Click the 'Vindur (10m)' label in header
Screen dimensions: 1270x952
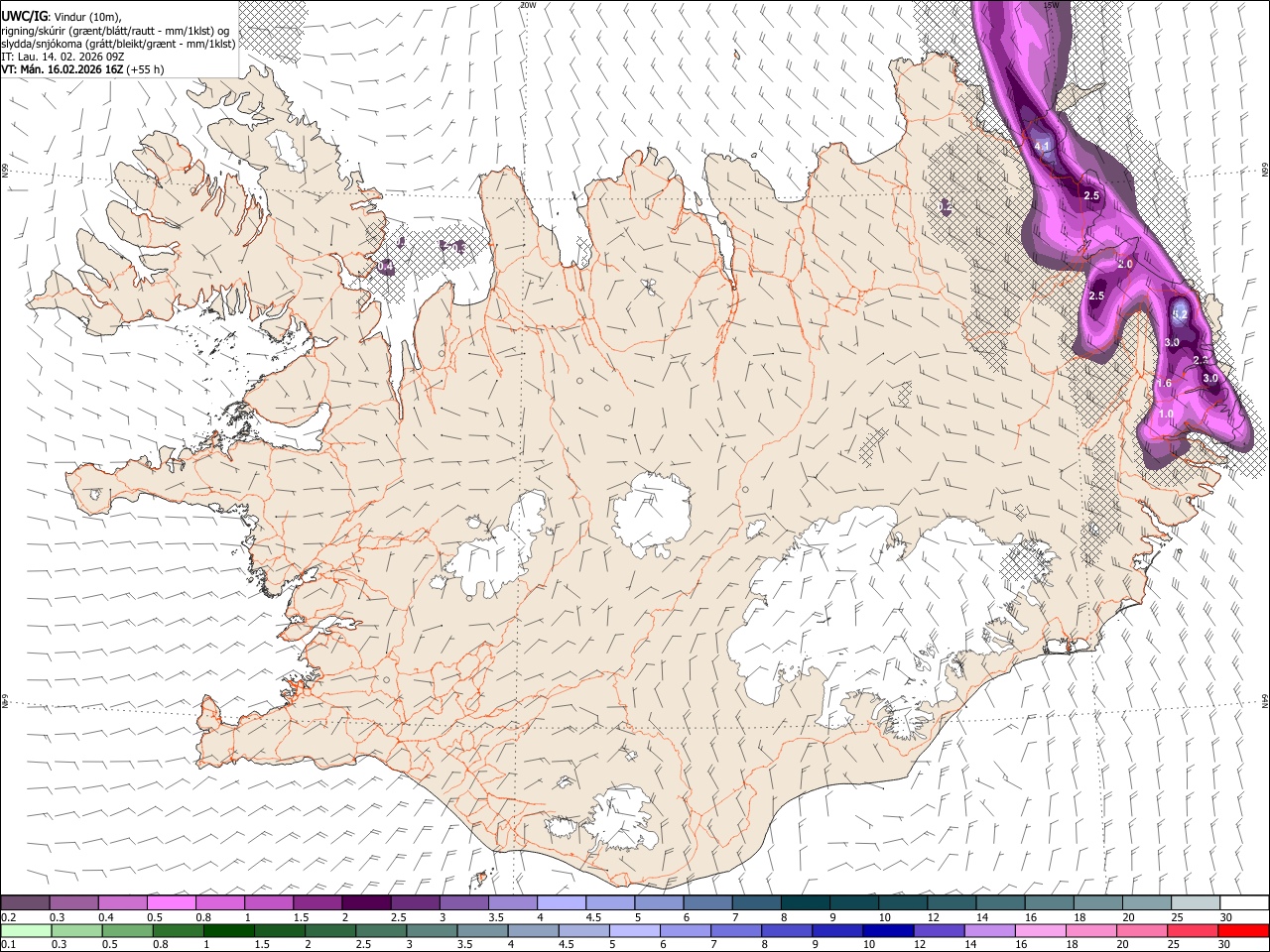(x=88, y=17)
